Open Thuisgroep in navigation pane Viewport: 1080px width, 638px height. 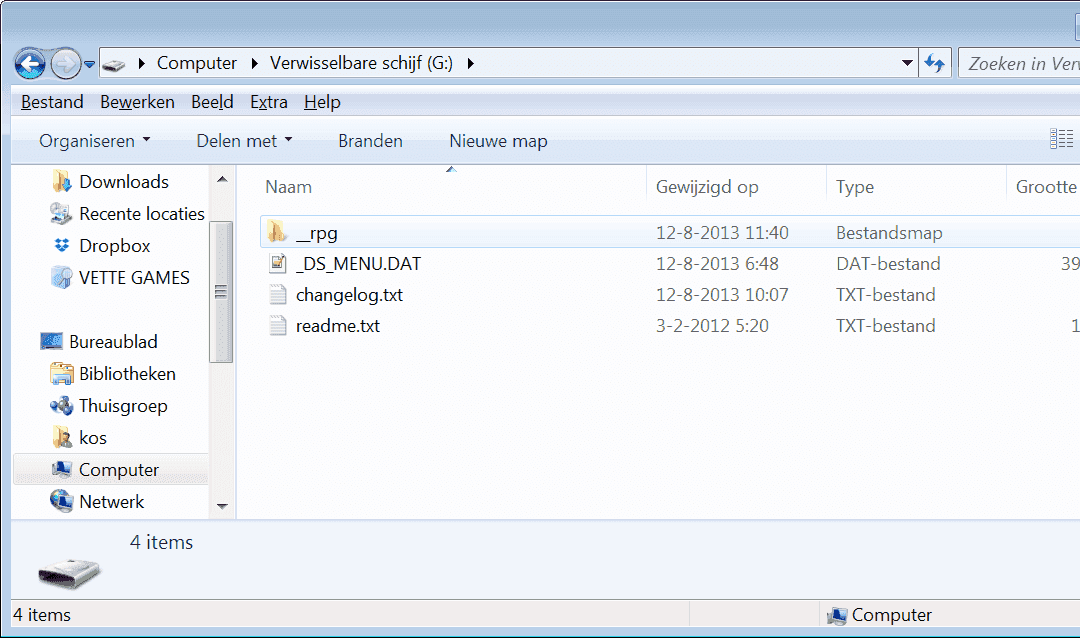pyautogui.click(x=123, y=406)
